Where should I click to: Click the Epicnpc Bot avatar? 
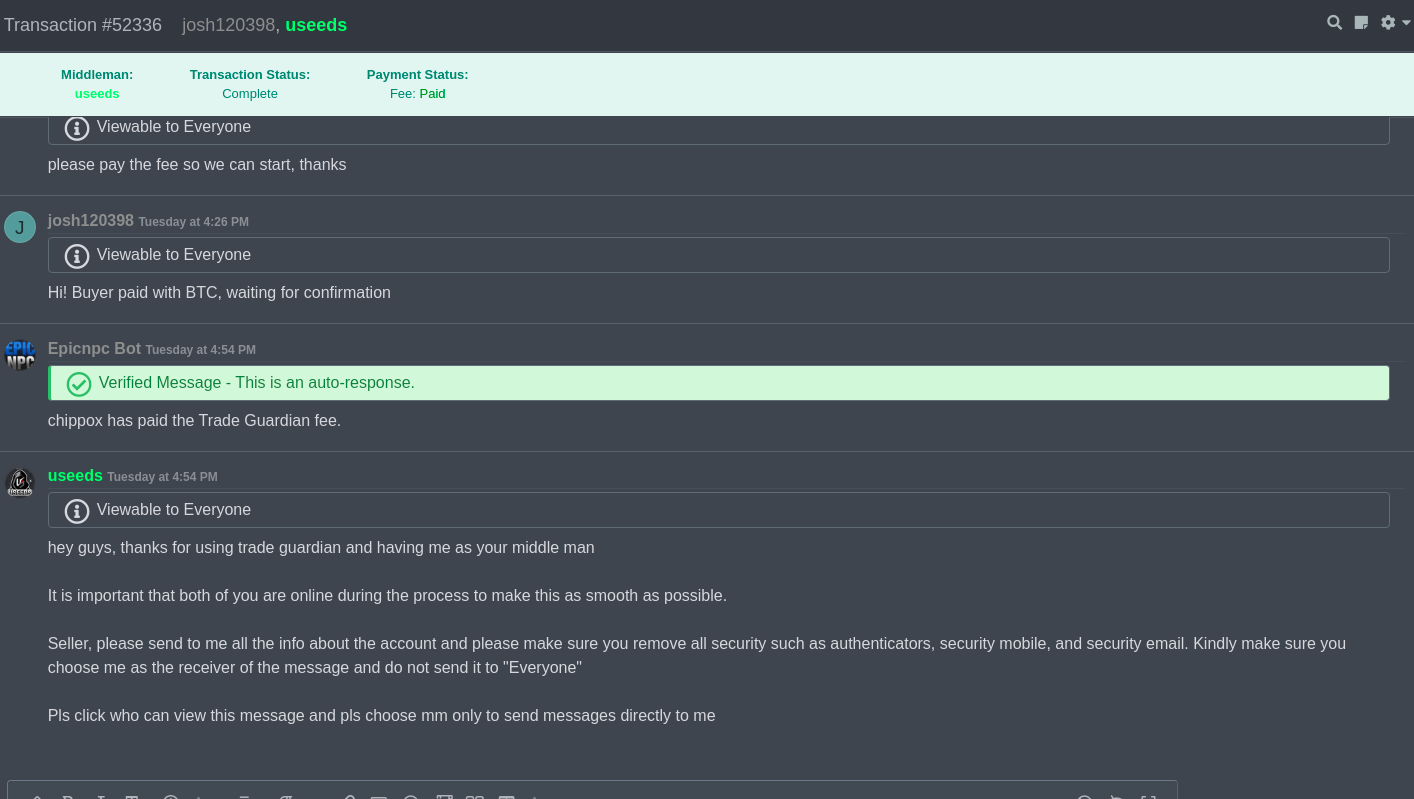[x=20, y=355]
